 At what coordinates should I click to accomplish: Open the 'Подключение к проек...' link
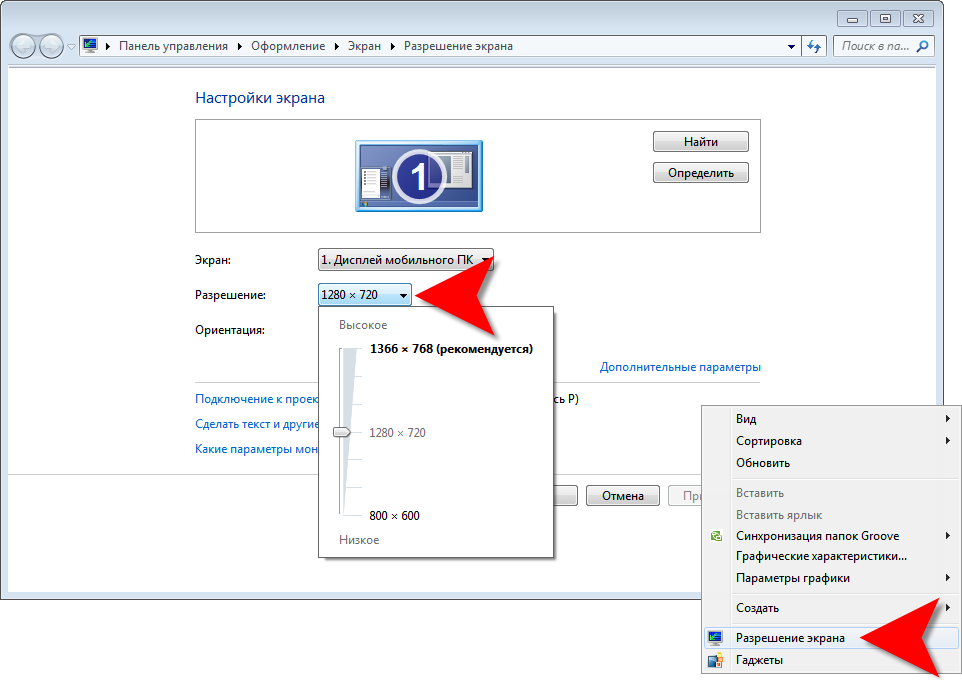click(256, 399)
